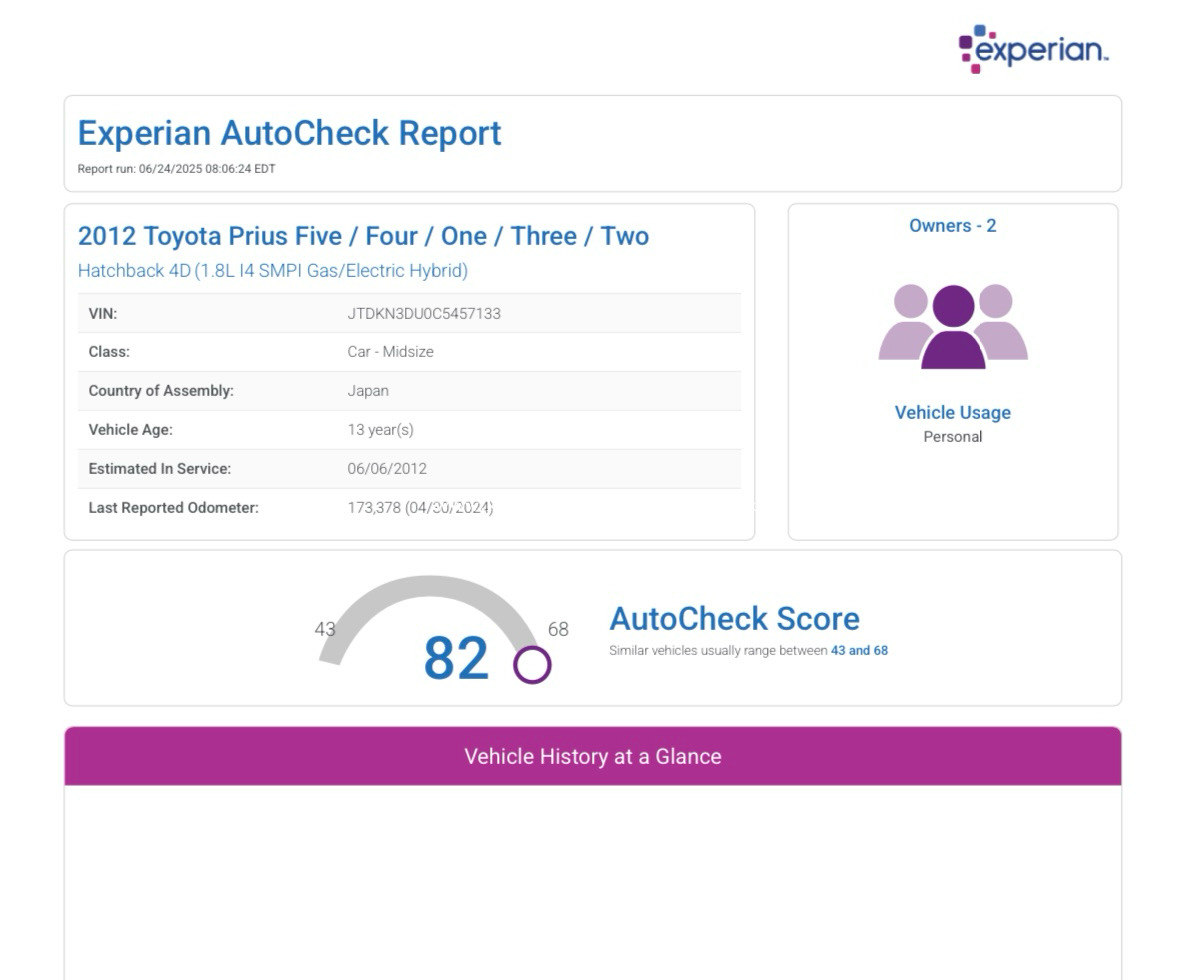The height and width of the screenshot is (980, 1196).
Task: Click the Estimated In Service: label
Action: pyautogui.click(x=159, y=468)
